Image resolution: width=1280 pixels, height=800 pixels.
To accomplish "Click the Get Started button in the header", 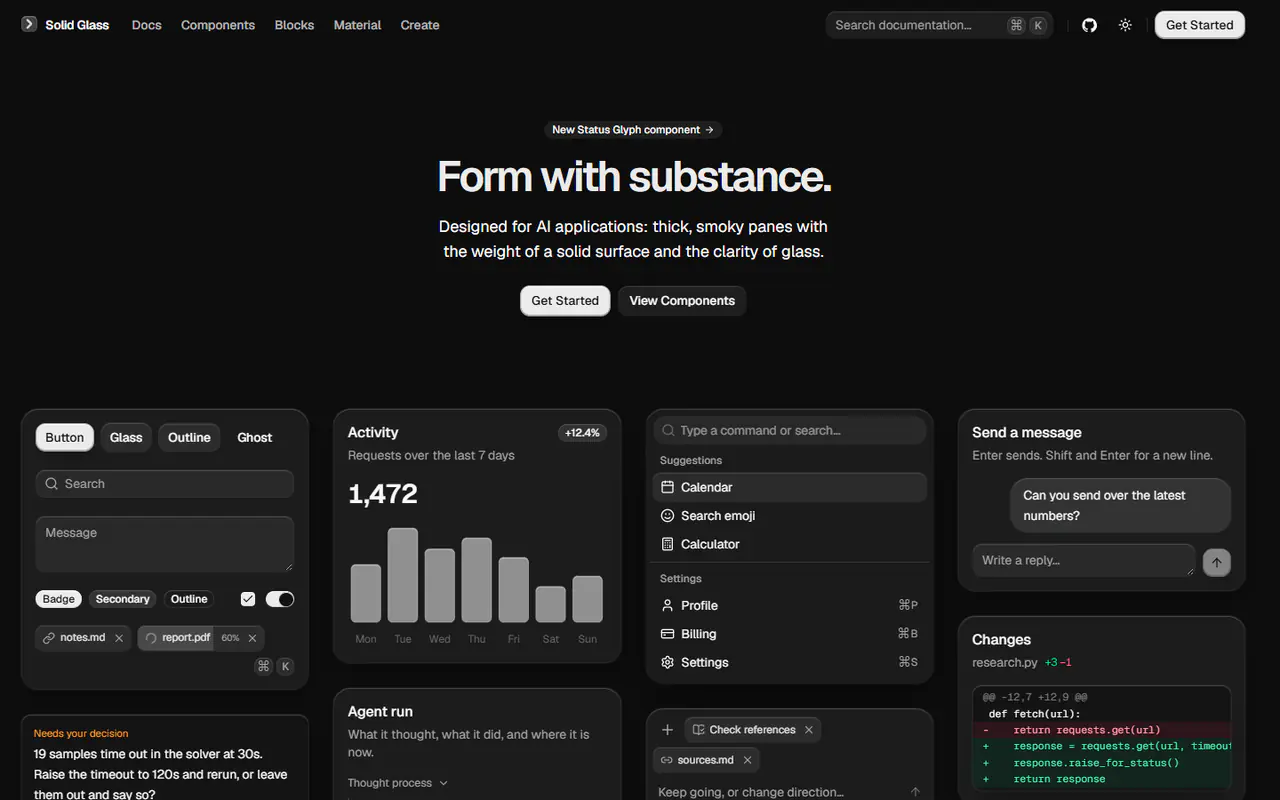I will point(1200,25).
